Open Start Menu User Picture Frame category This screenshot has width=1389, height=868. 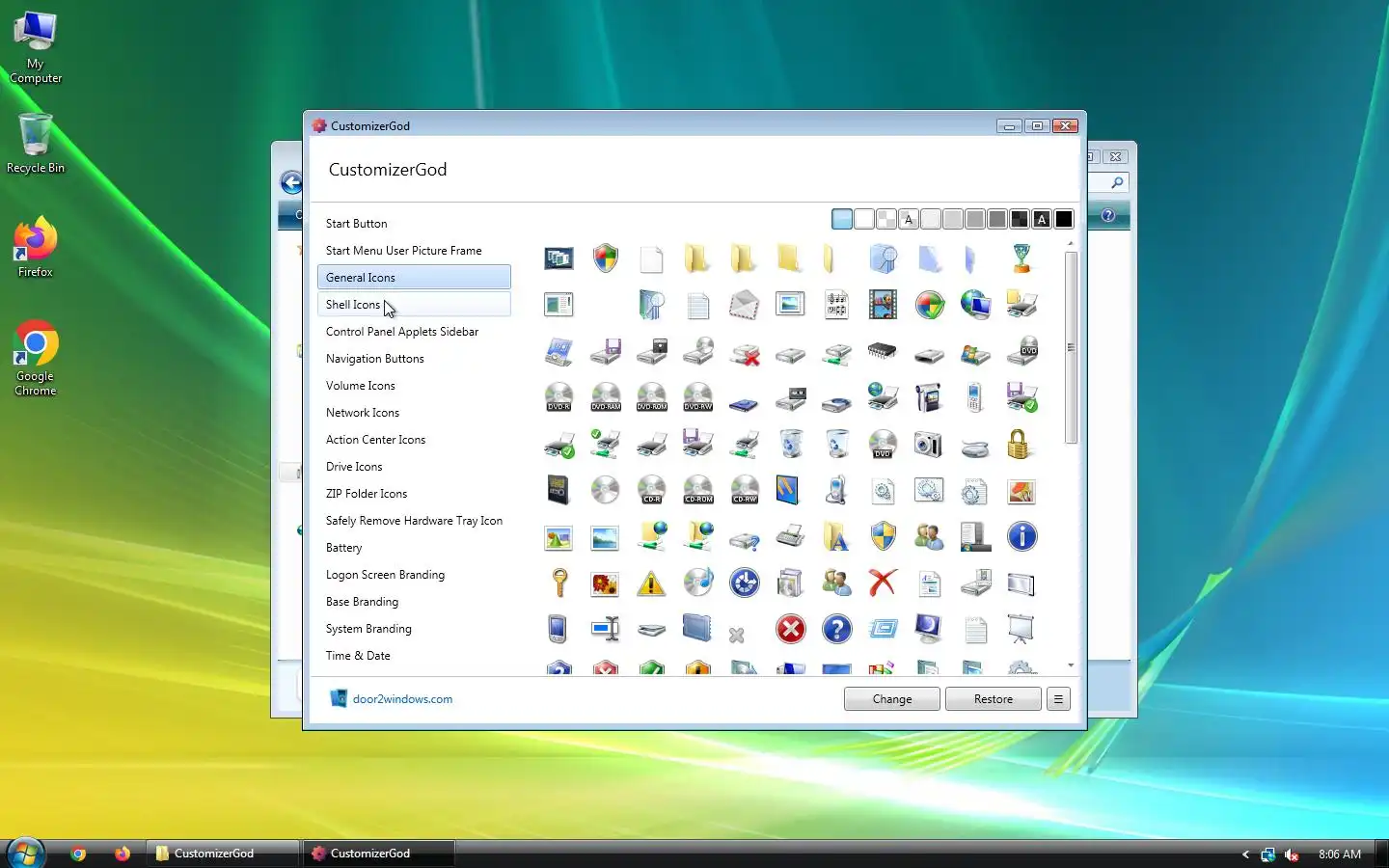[414, 250]
